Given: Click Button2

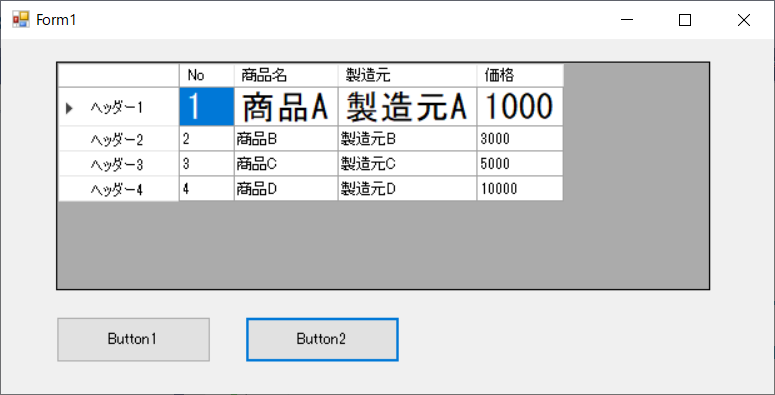Looking at the screenshot, I should 322,340.
